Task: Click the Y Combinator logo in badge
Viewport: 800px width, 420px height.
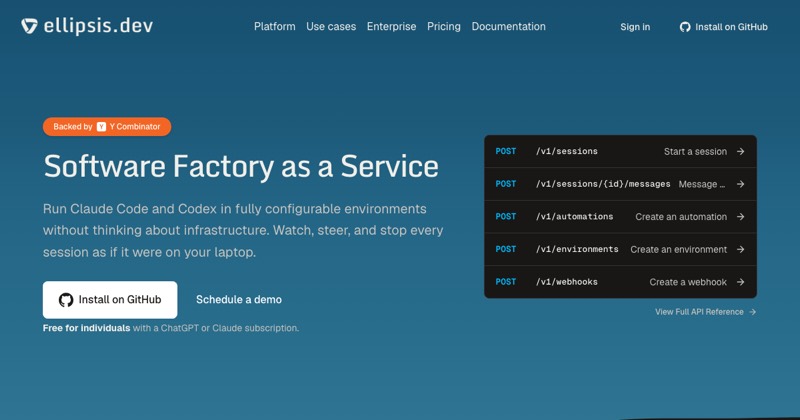Action: 101,127
